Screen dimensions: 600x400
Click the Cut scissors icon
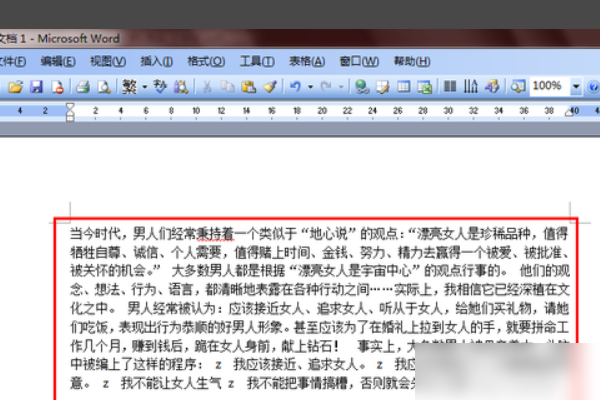click(207, 87)
